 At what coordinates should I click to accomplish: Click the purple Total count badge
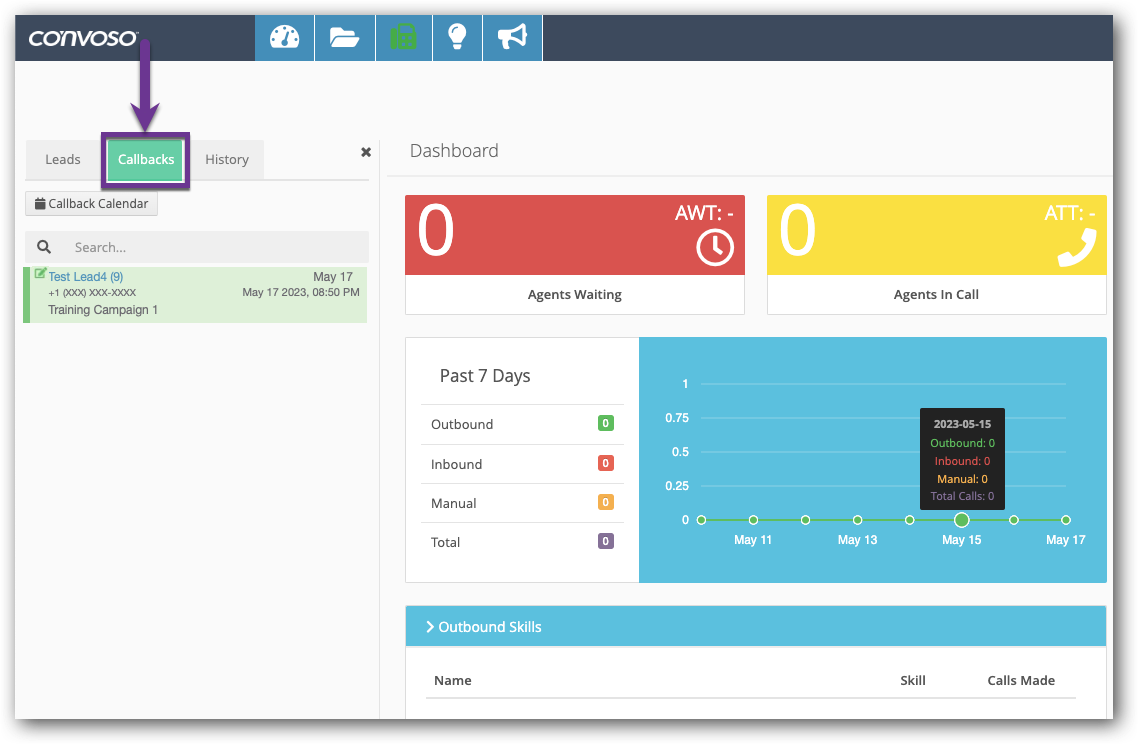[x=606, y=541]
